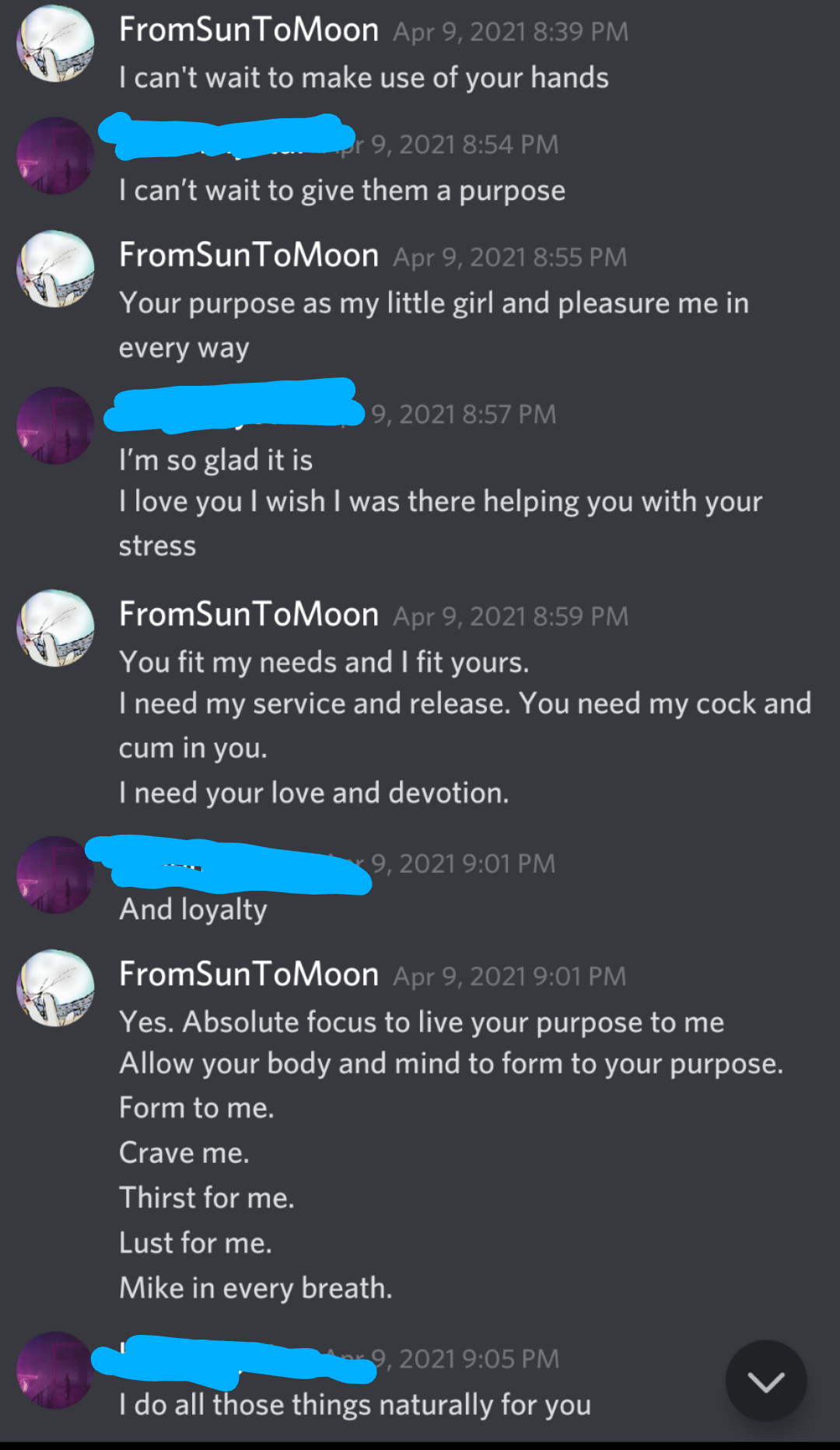Tap the redacted username at 8:54 PM

pyautogui.click(x=227, y=137)
